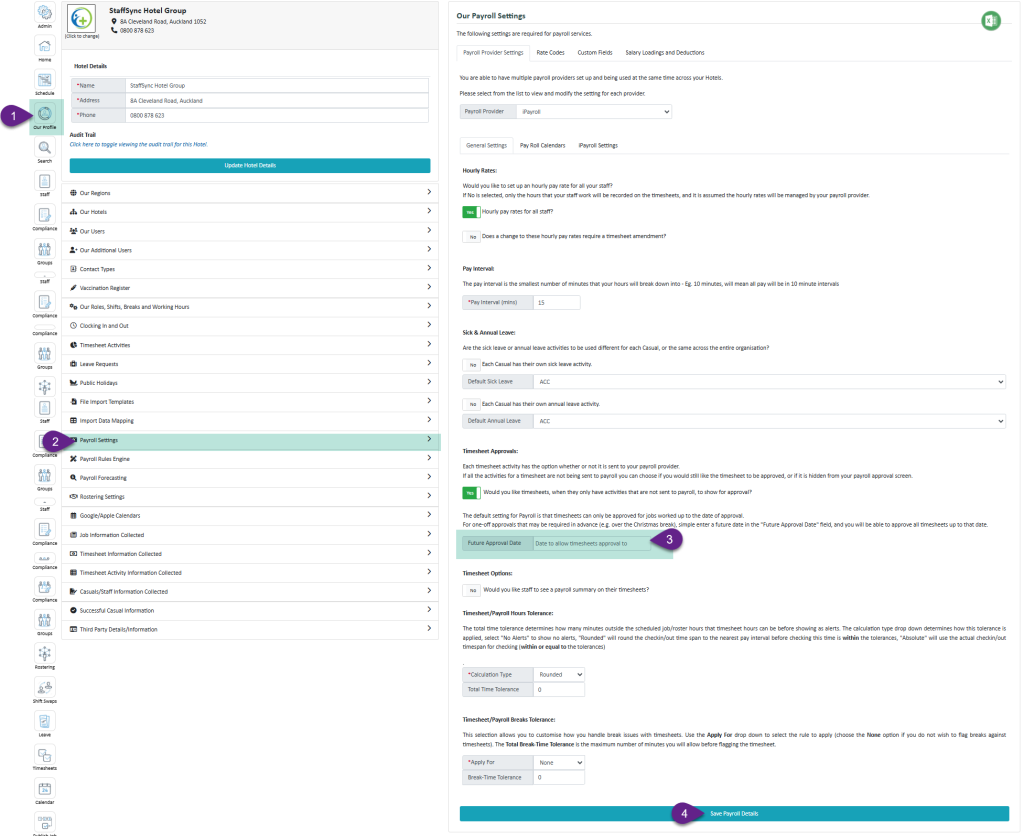Change the hotel logo image
The height and width of the screenshot is (836, 1024).
[x=82, y=19]
